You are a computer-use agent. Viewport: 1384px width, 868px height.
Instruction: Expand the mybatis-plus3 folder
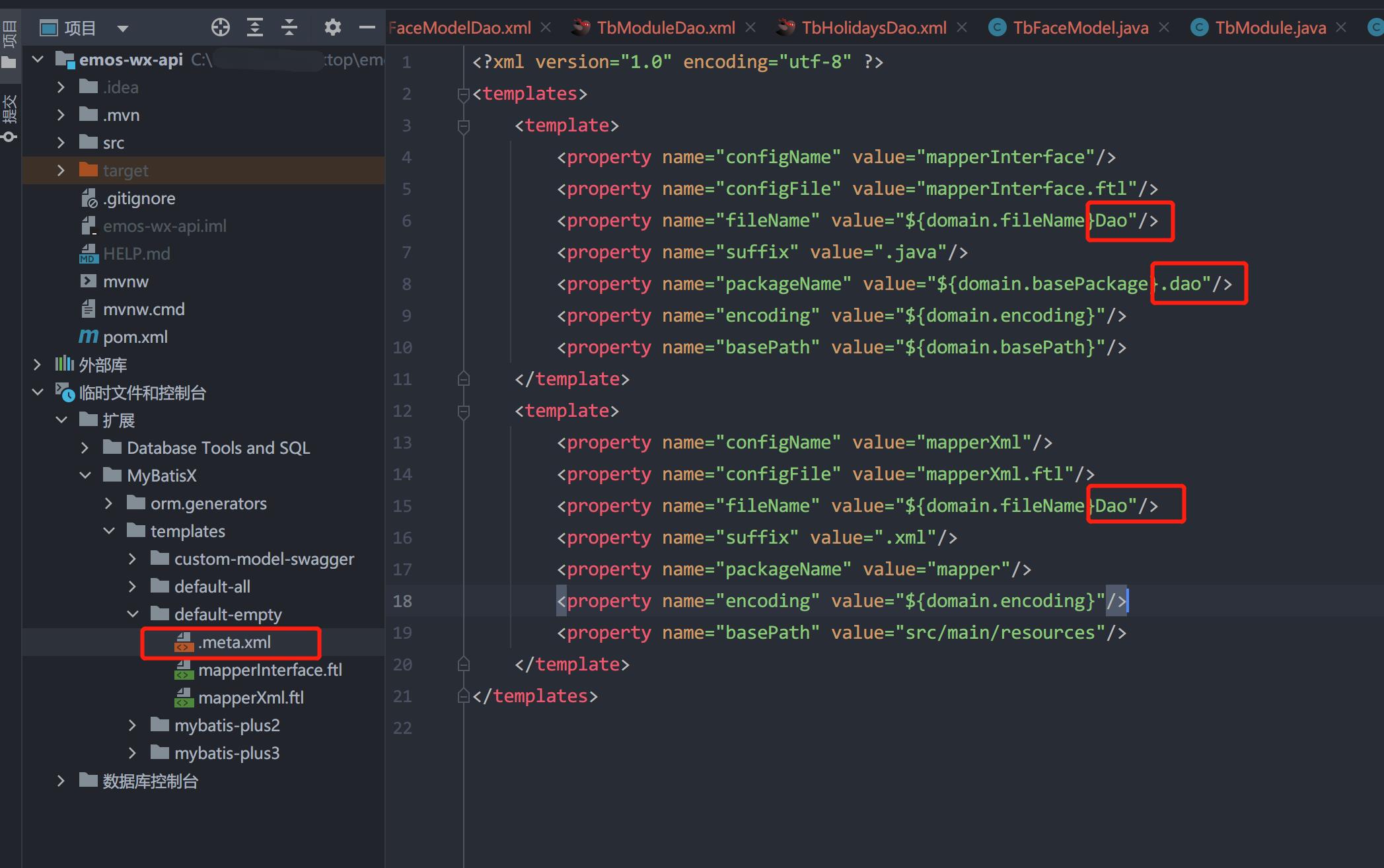[x=132, y=753]
